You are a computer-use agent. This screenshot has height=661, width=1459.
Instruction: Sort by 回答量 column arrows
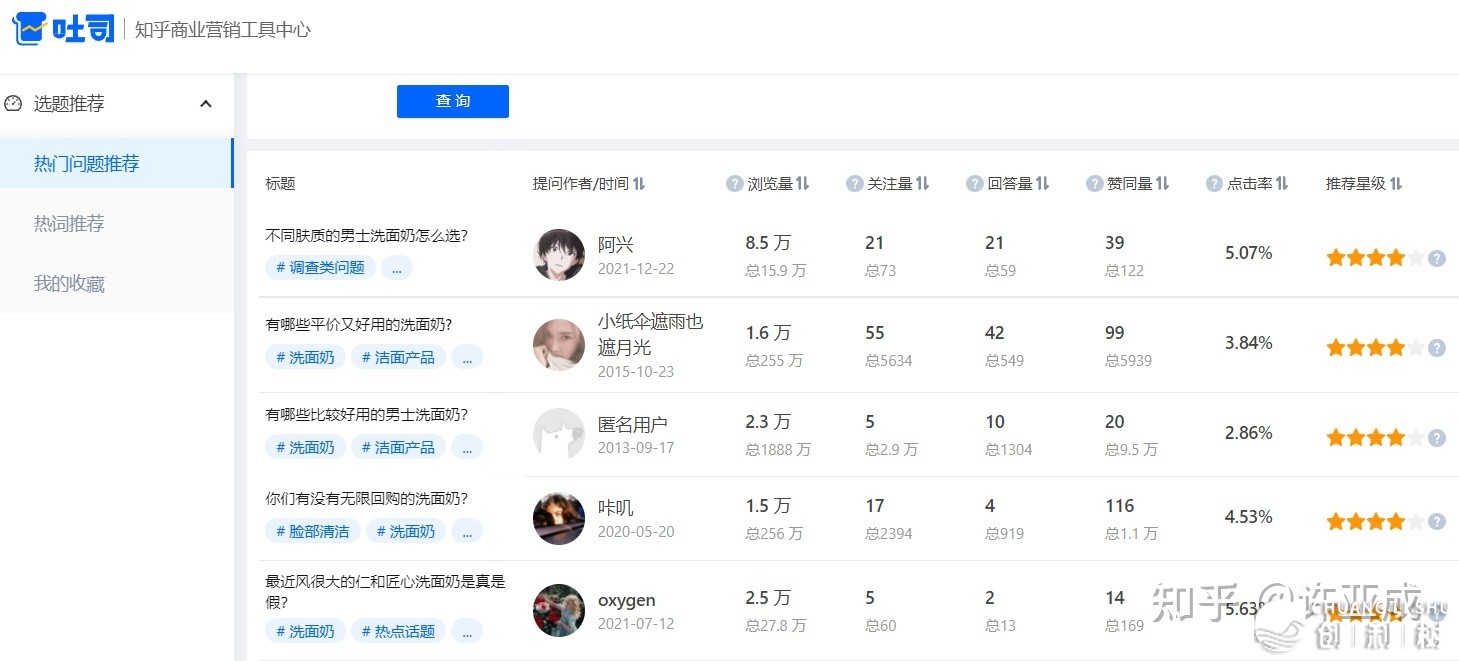point(1042,184)
